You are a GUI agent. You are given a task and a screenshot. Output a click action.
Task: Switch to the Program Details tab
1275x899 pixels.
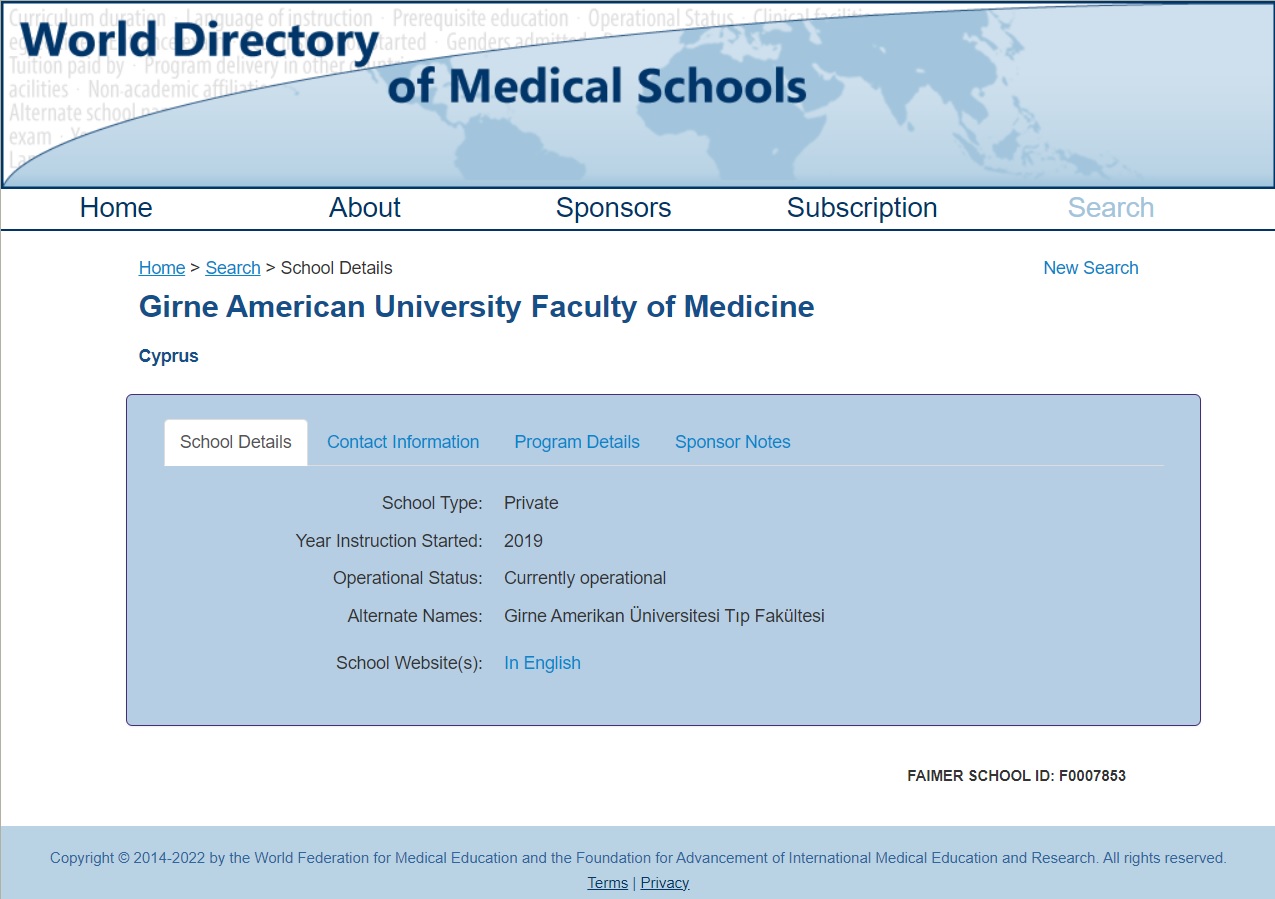click(577, 442)
